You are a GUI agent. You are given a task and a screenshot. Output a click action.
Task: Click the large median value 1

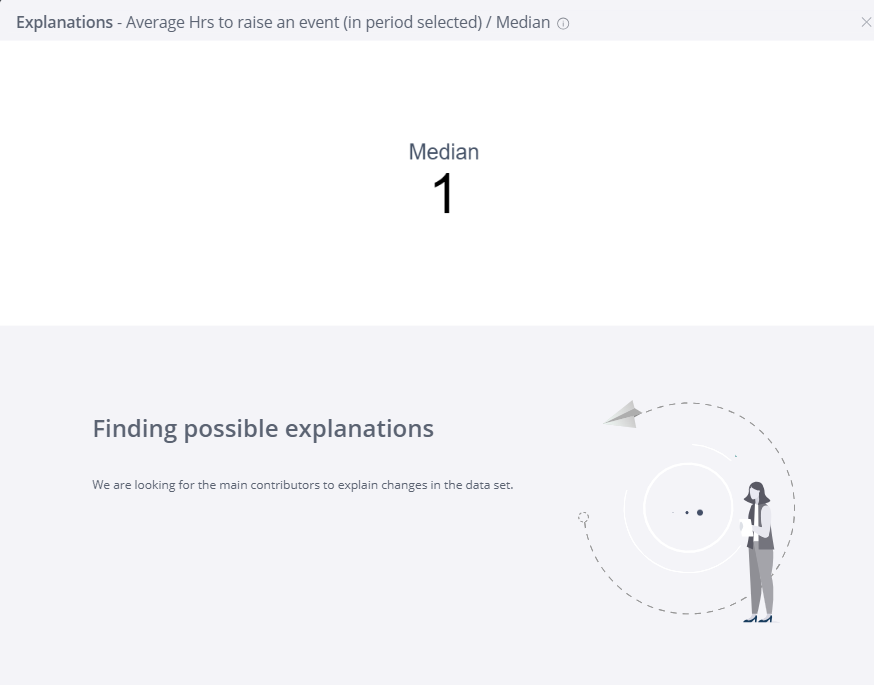pos(444,193)
